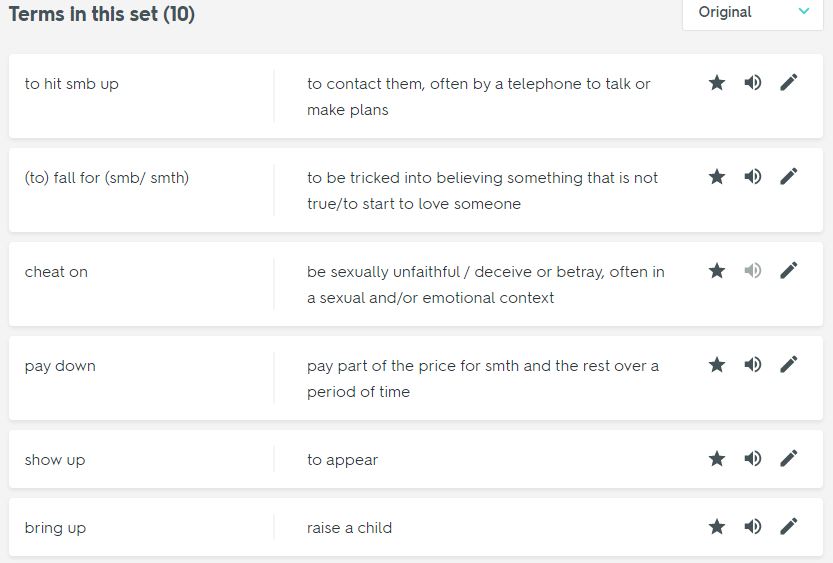This screenshot has height=563, width=833.
Task: Edit the 'pay down' card
Action: (789, 364)
